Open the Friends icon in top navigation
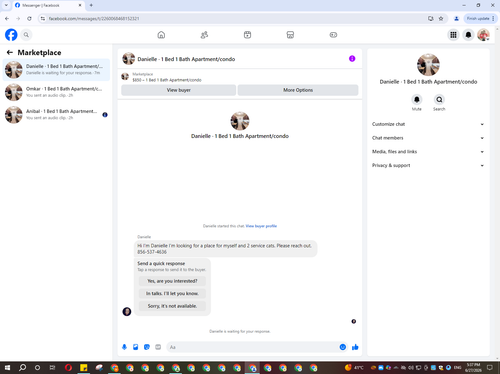The height and width of the screenshot is (374, 500). pos(204,35)
